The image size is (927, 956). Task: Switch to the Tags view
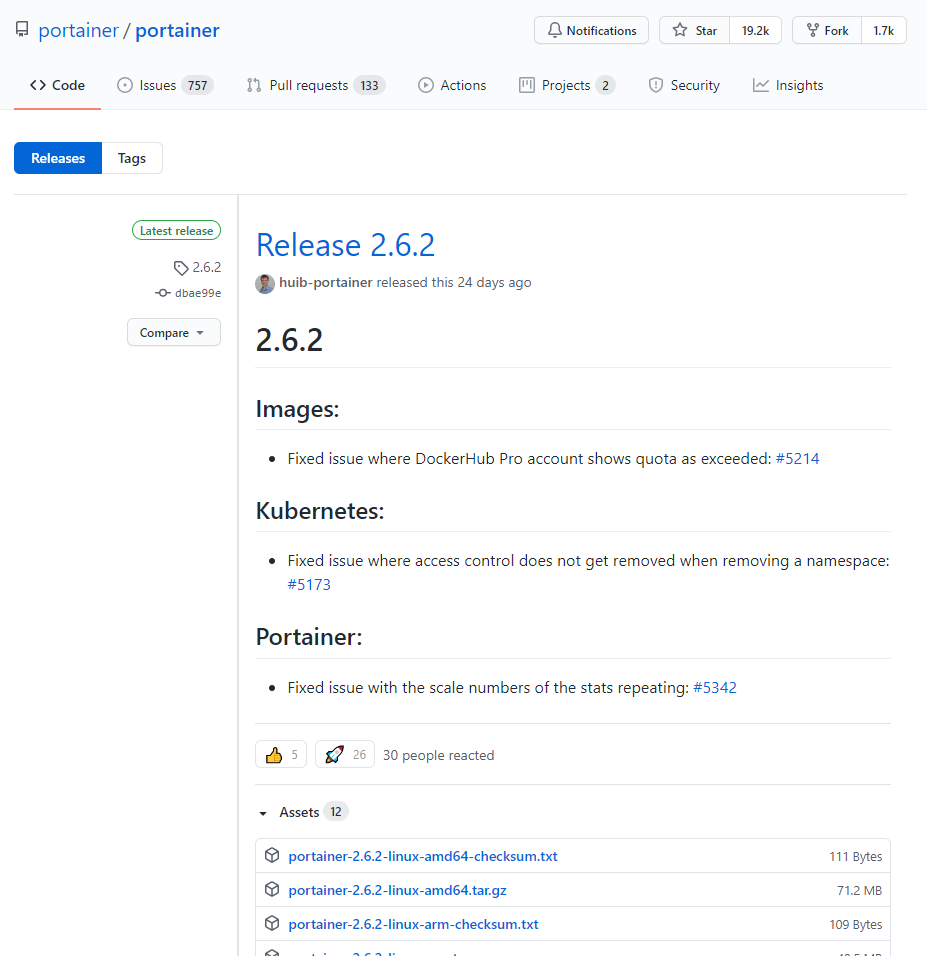pos(132,158)
